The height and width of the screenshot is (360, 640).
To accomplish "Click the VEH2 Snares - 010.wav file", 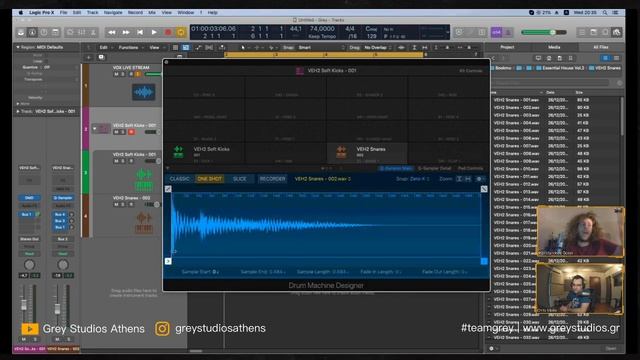I will click(x=516, y=169).
